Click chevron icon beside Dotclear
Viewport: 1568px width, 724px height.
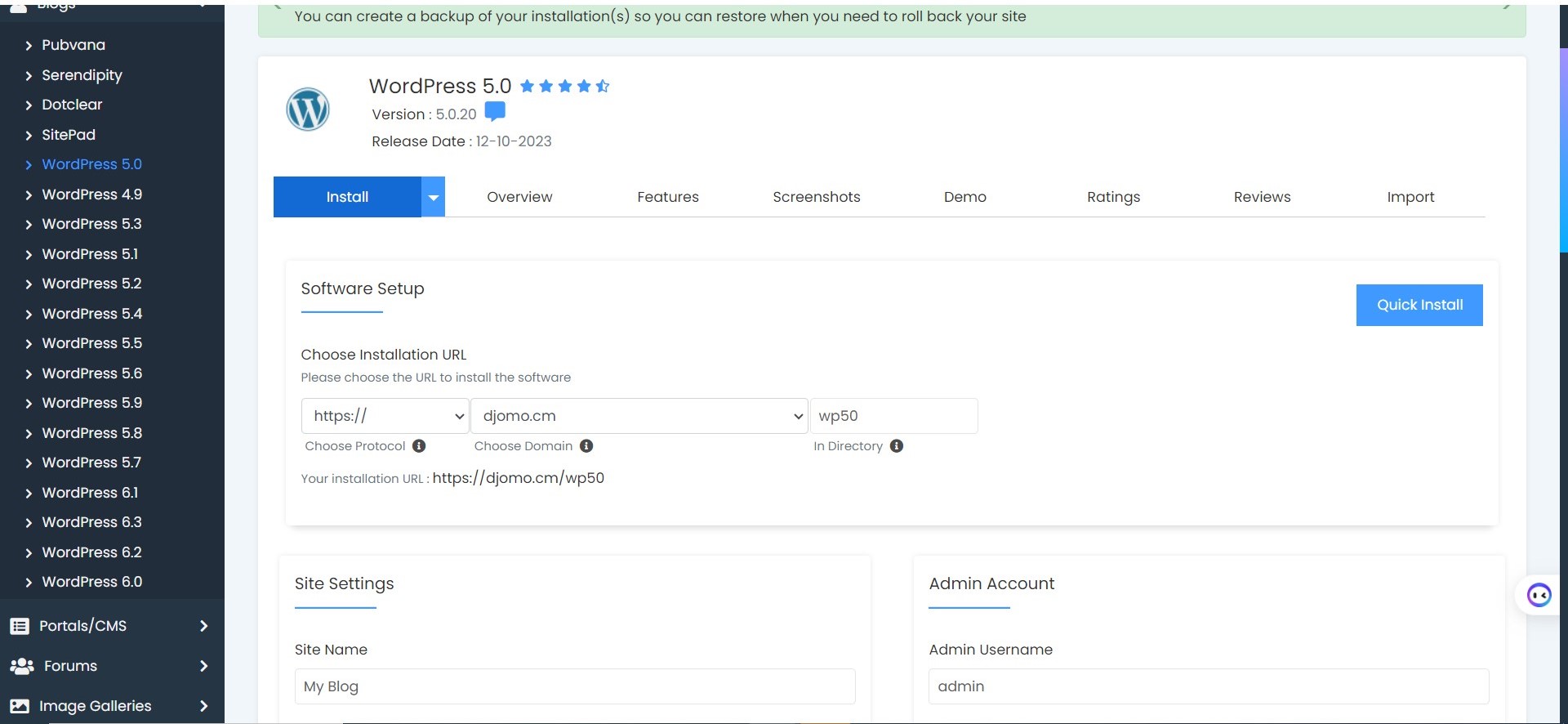(x=29, y=105)
